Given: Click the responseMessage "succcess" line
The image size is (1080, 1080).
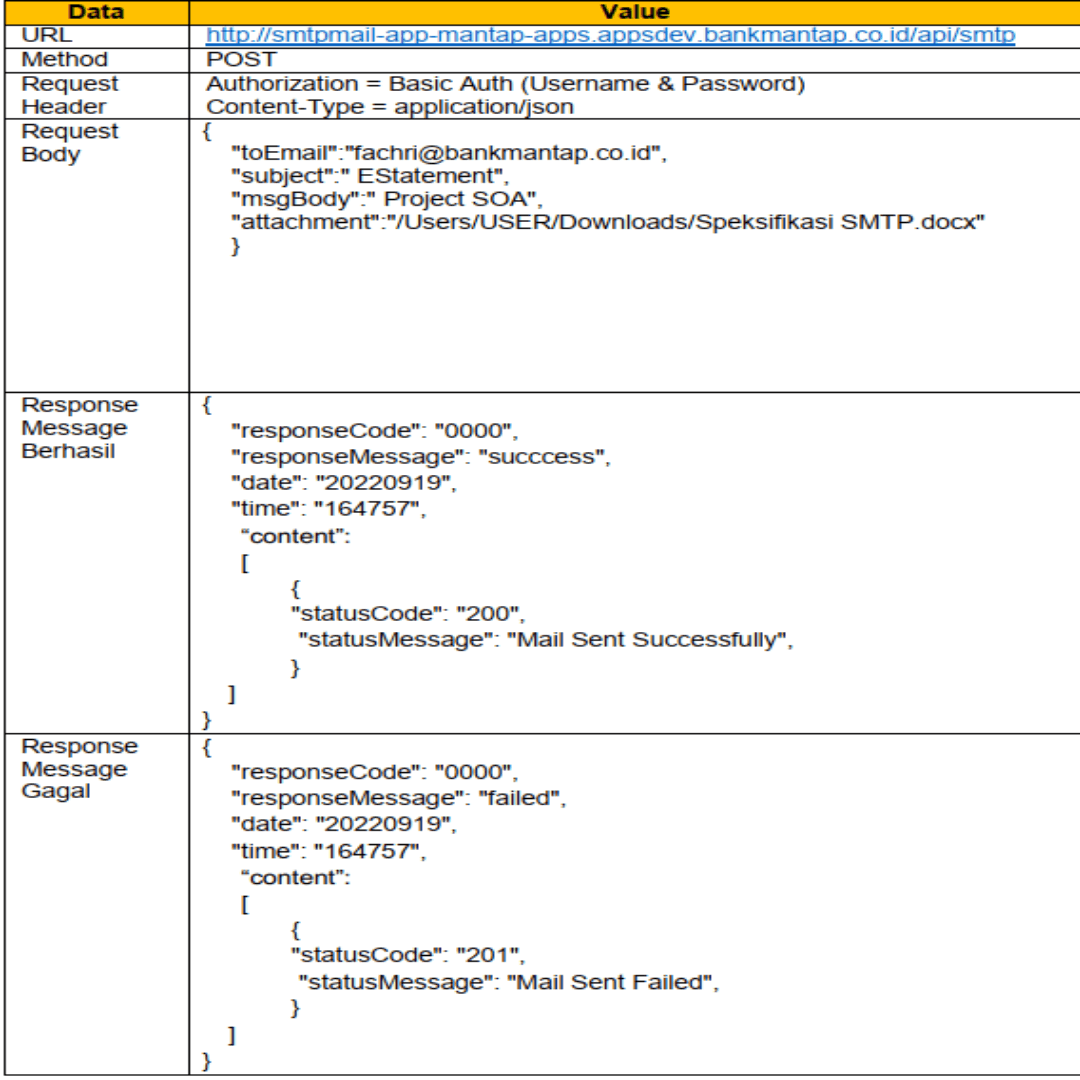Looking at the screenshot, I should click(x=420, y=458).
